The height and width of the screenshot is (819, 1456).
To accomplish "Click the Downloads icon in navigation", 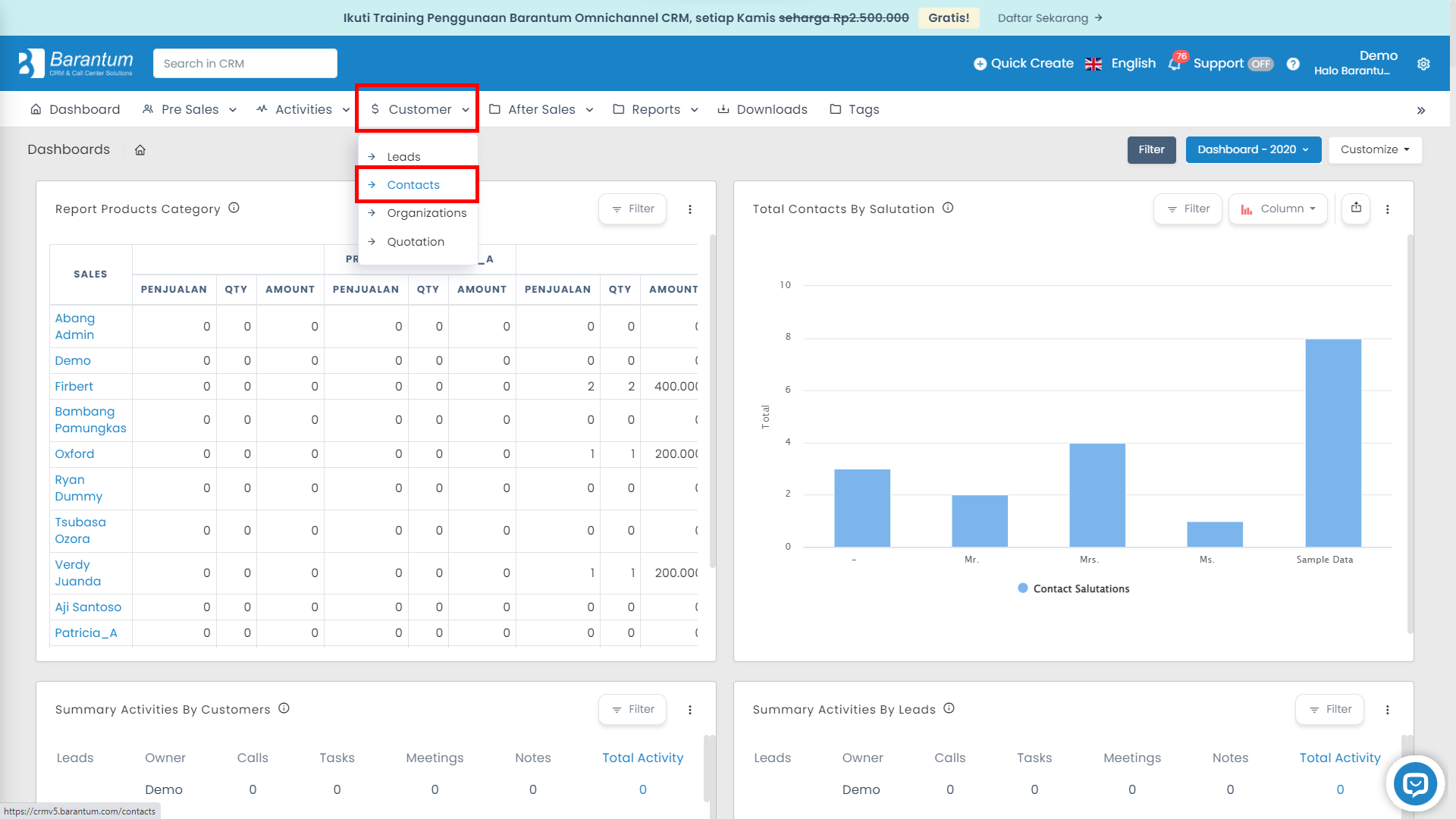I will coord(723,109).
